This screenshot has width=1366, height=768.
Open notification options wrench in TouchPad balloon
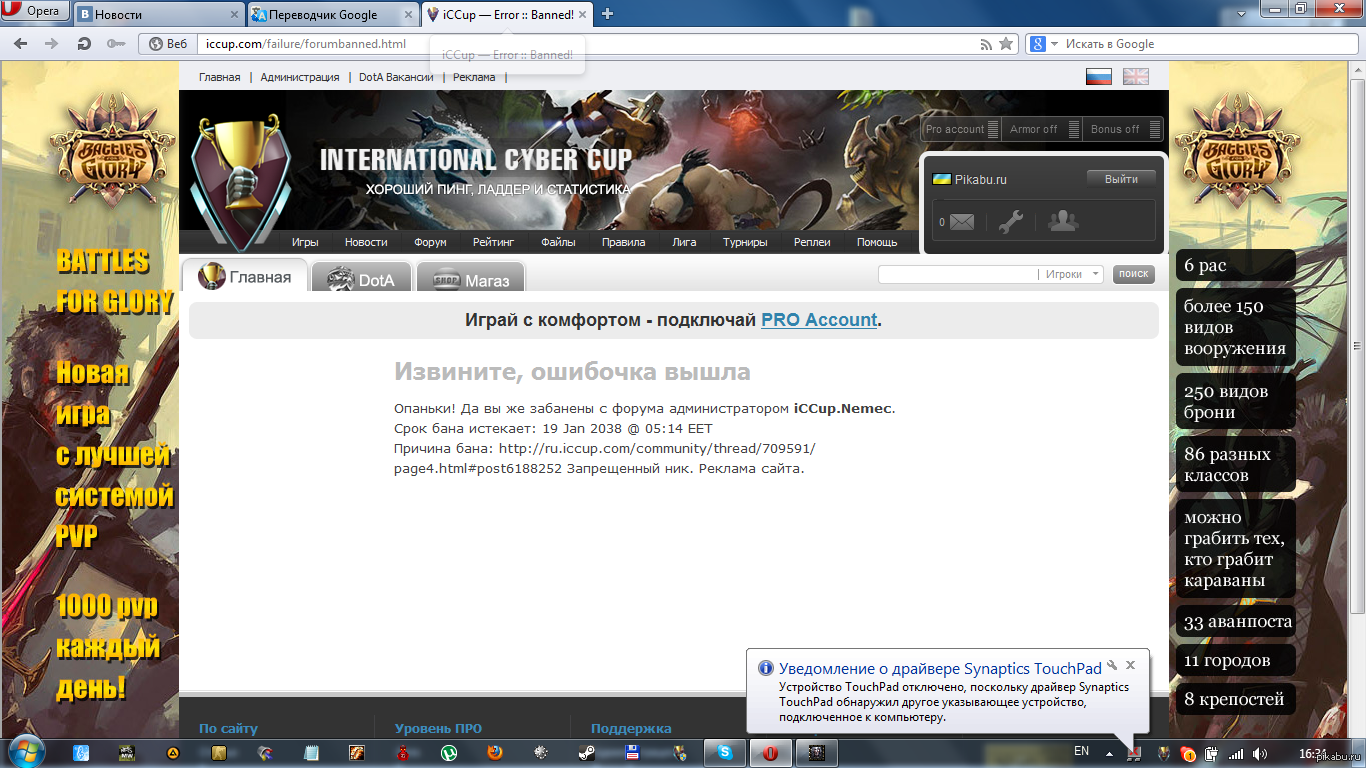pyautogui.click(x=1112, y=664)
